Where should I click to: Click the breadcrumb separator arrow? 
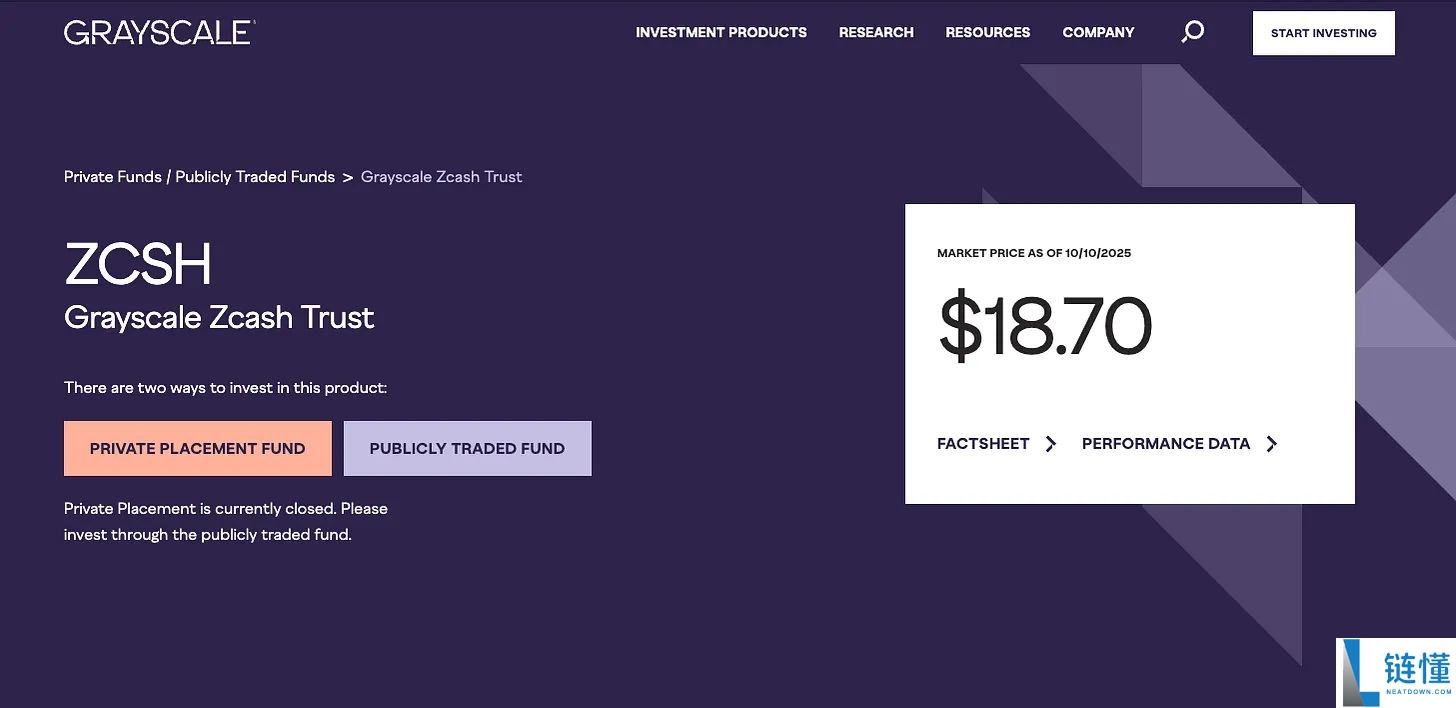348,177
